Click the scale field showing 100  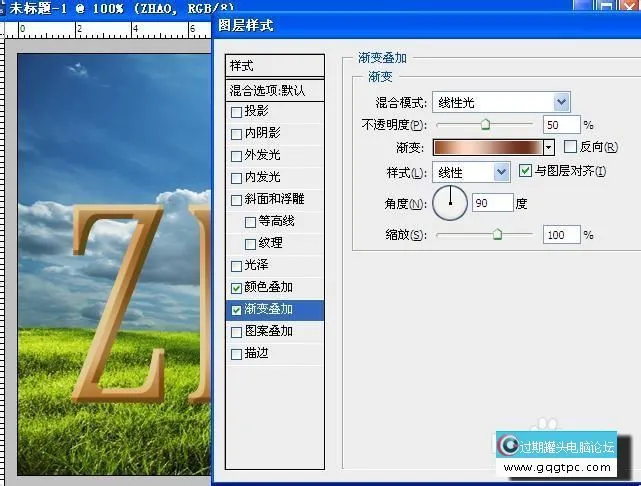tap(561, 235)
